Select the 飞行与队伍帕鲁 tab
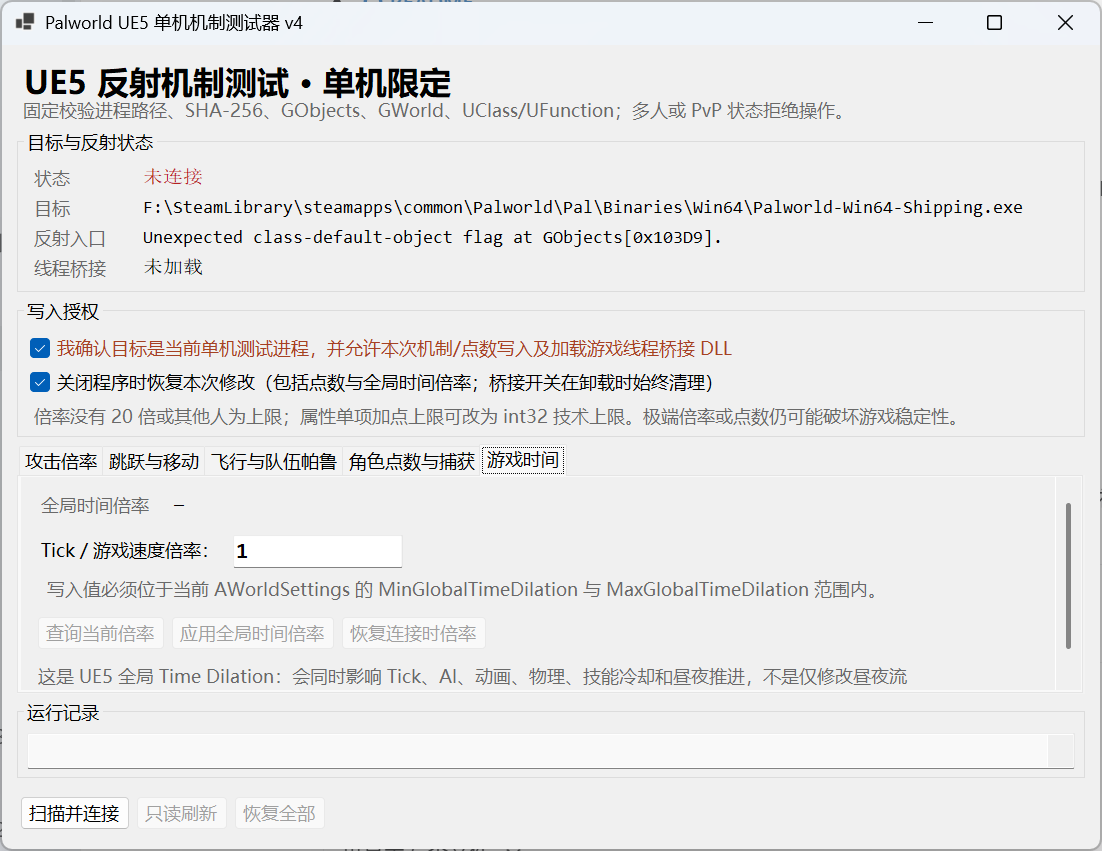The width and height of the screenshot is (1102, 851). point(274,462)
